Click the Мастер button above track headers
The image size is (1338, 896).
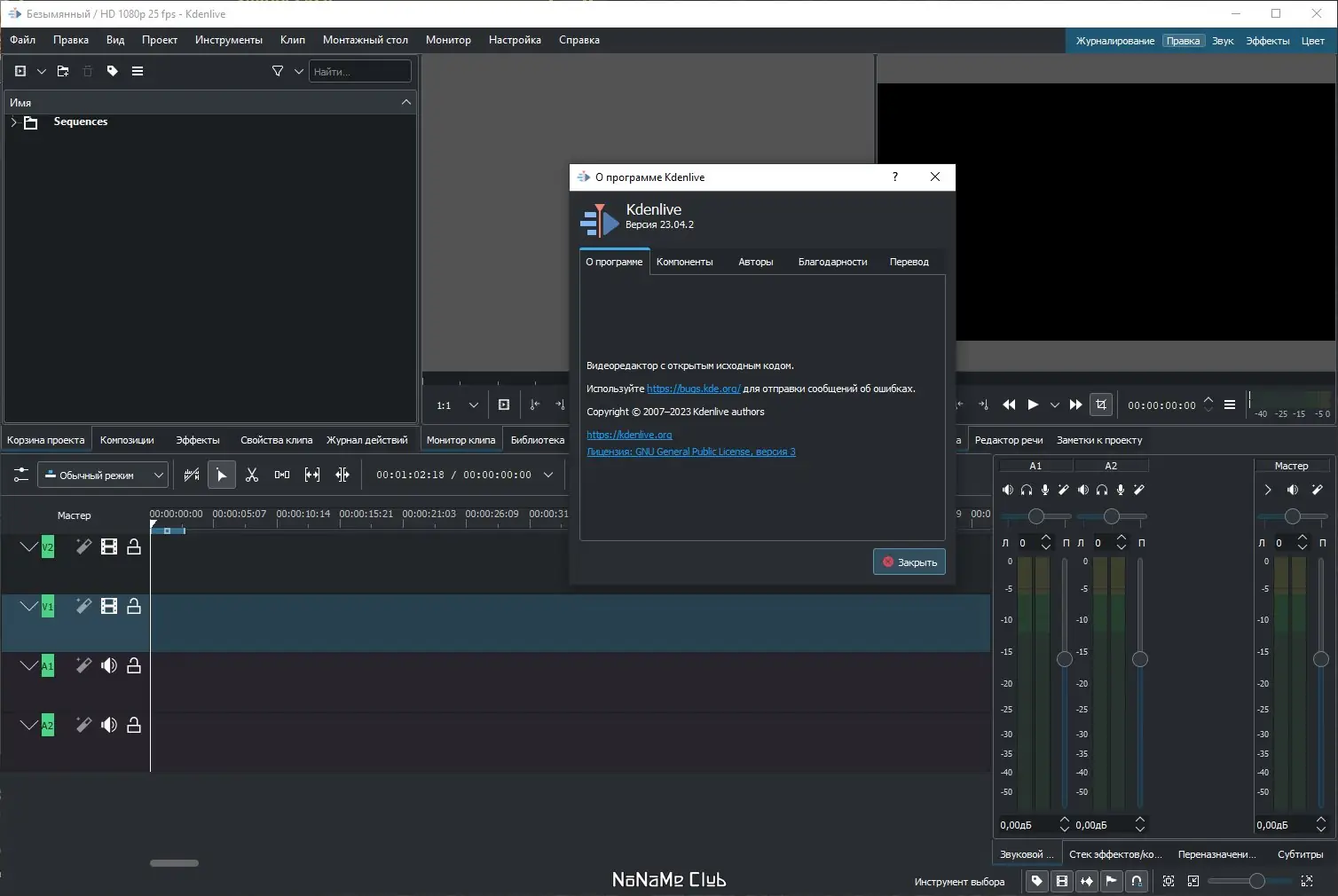point(75,515)
